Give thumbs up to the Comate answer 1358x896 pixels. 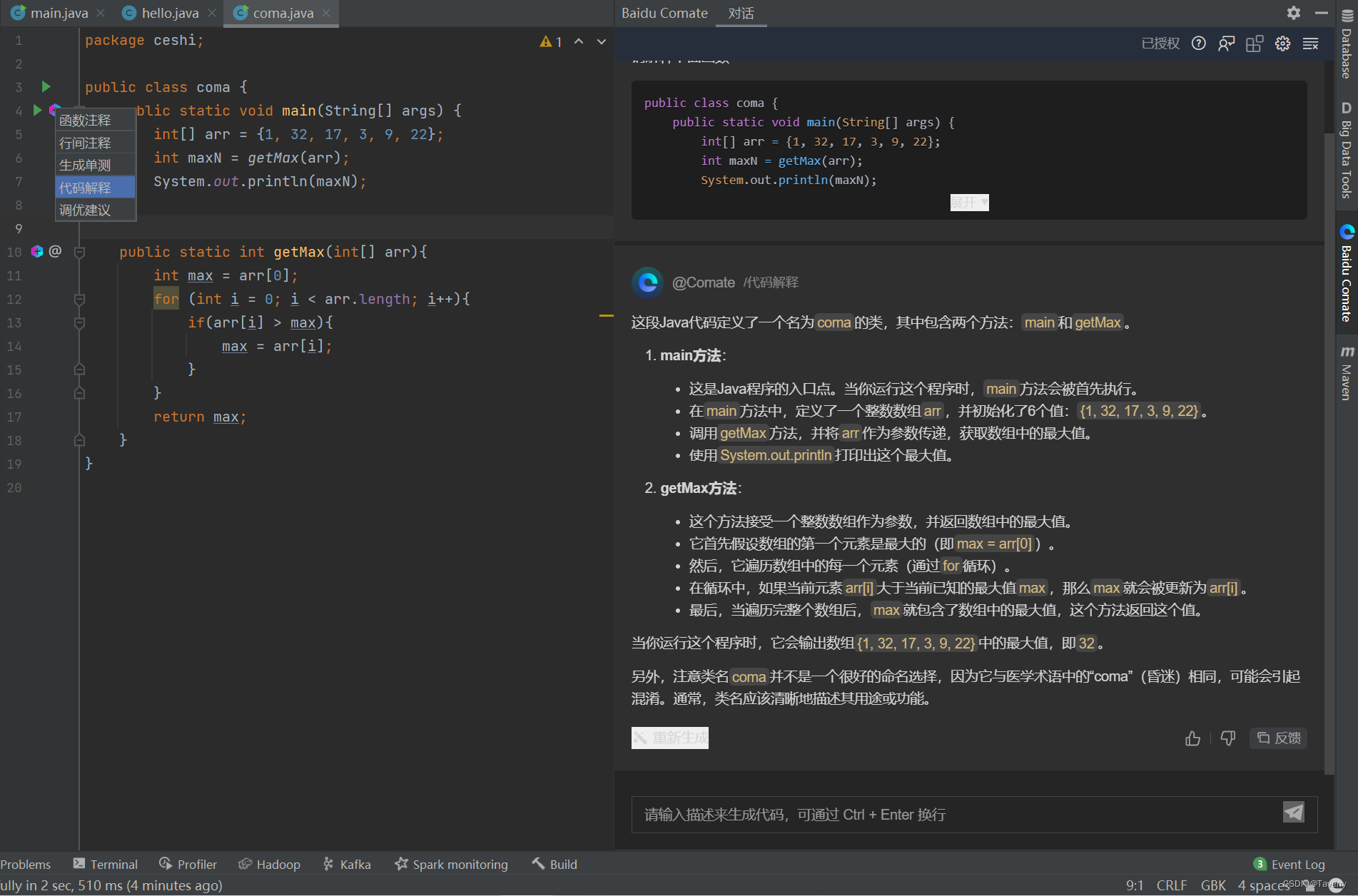pyautogui.click(x=1192, y=738)
